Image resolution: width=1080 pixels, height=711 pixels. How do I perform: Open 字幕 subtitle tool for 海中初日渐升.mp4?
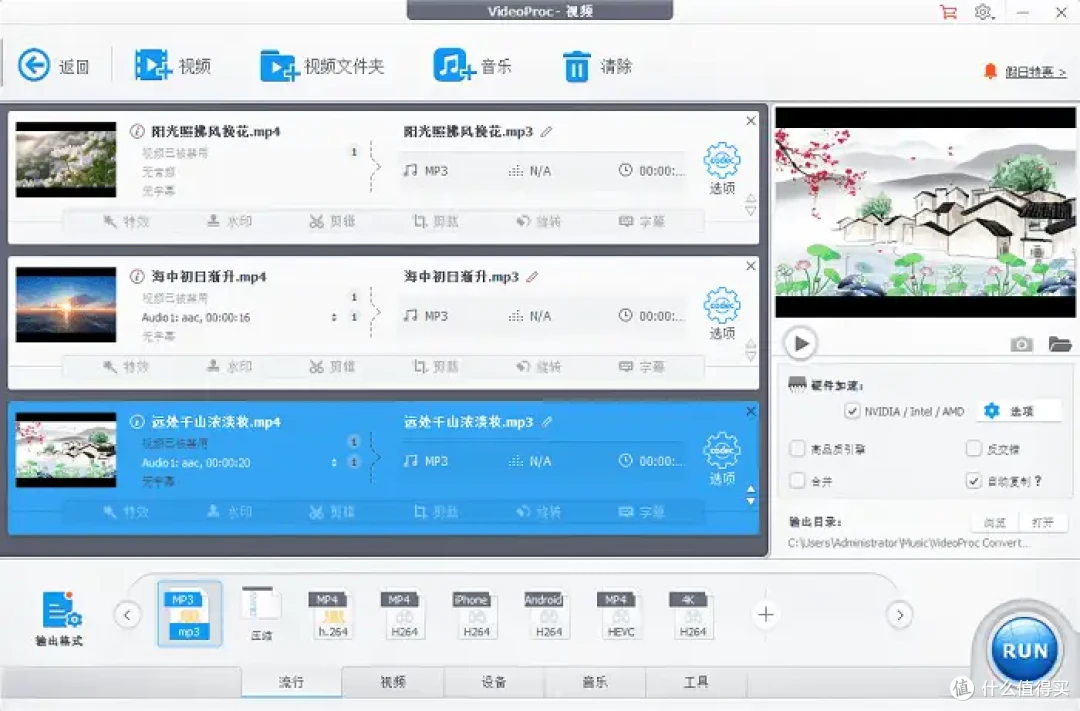pos(641,367)
